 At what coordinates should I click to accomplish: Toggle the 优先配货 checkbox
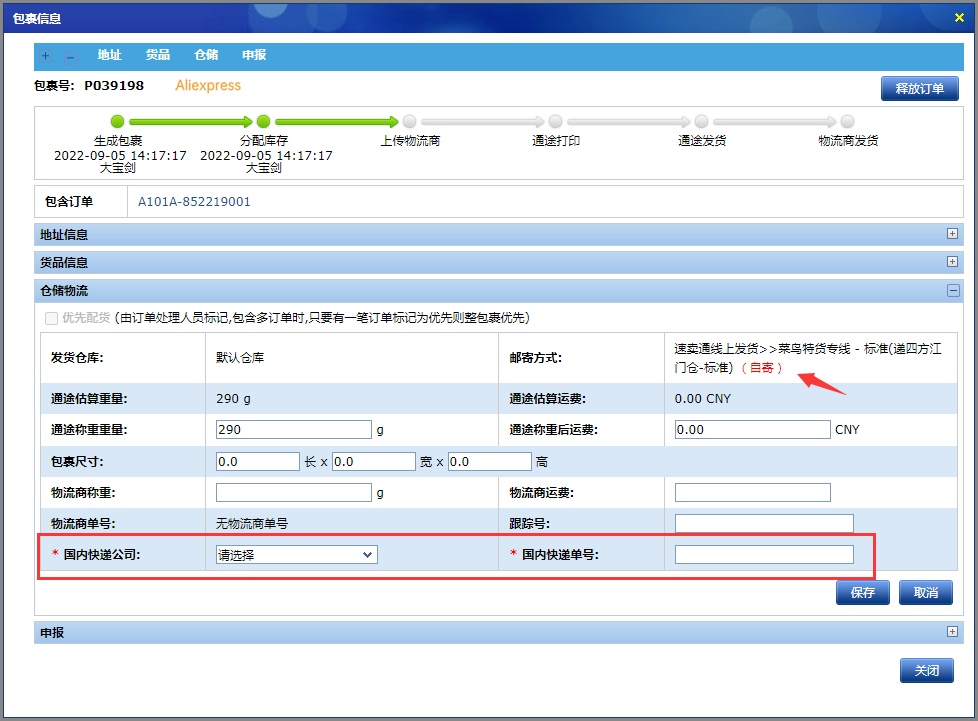click(52, 318)
